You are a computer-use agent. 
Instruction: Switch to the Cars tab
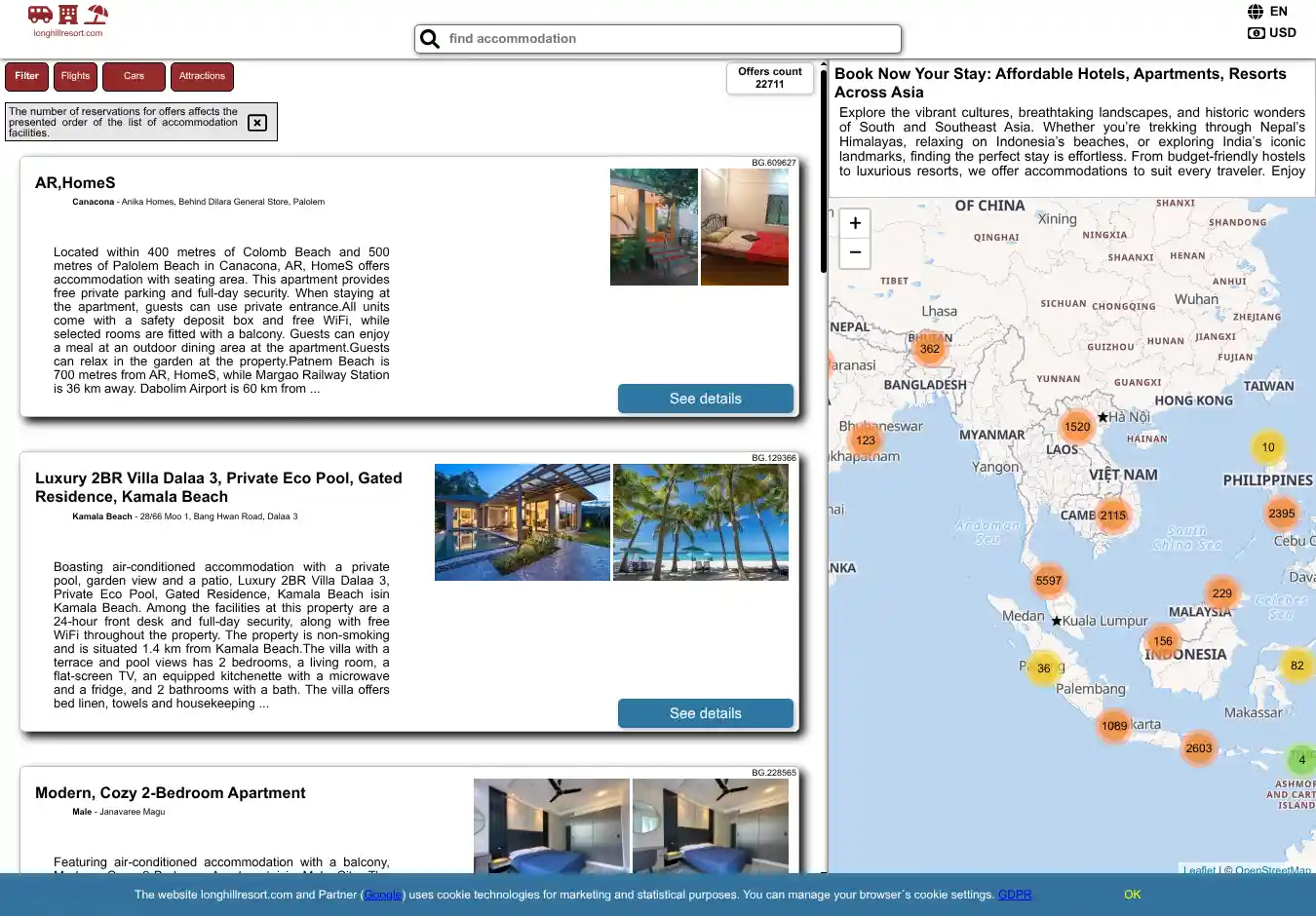pyautogui.click(x=134, y=76)
